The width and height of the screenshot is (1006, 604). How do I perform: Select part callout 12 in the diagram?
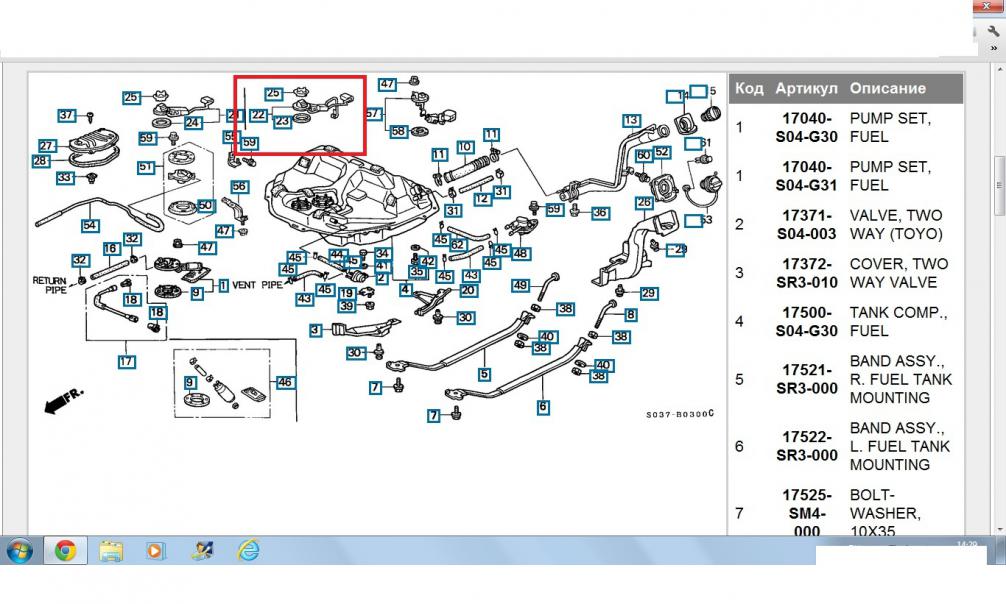click(482, 199)
